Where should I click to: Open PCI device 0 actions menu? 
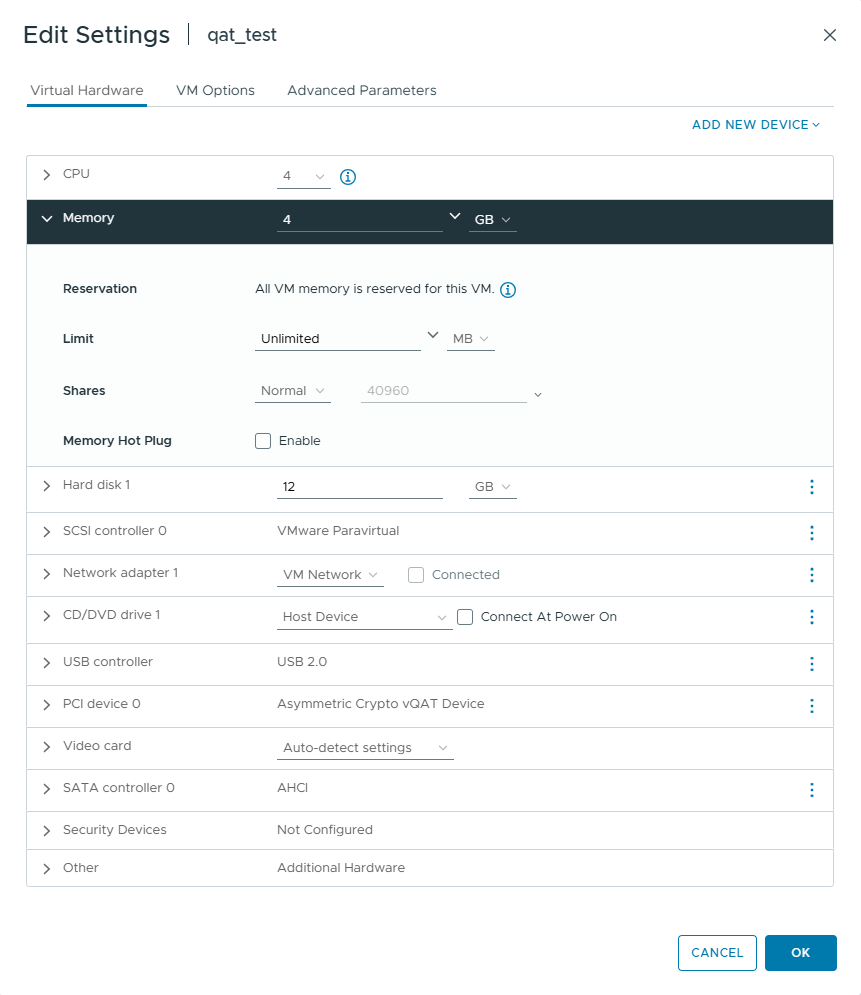click(811, 706)
